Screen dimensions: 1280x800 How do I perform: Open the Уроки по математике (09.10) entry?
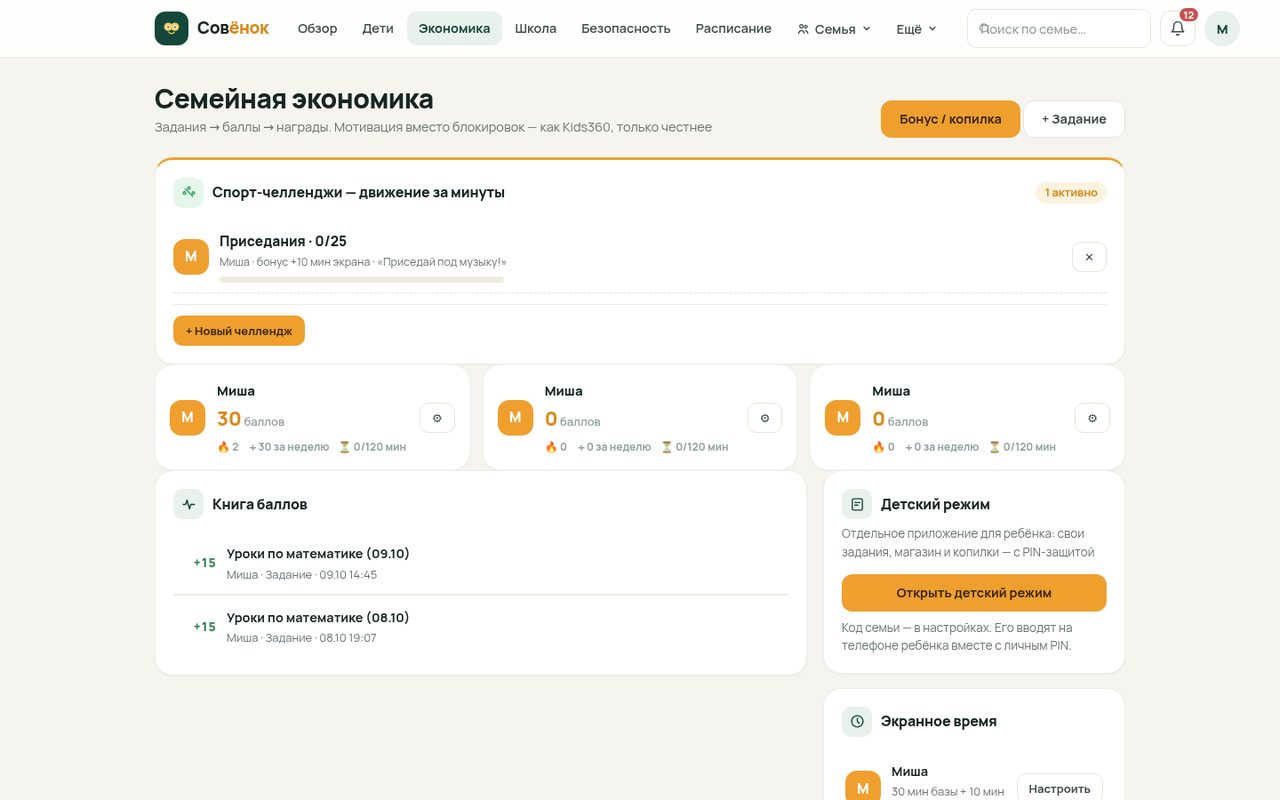[x=481, y=563]
